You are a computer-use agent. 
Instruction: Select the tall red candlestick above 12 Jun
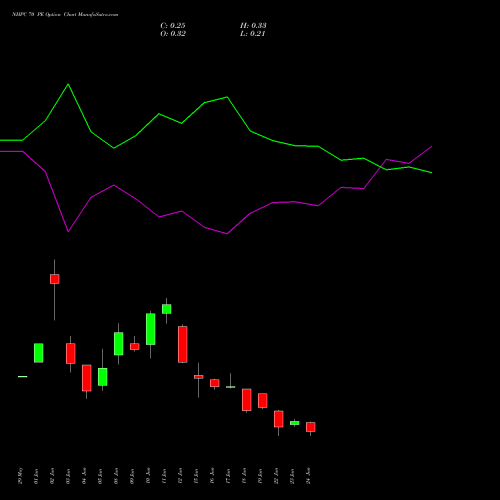point(183,344)
